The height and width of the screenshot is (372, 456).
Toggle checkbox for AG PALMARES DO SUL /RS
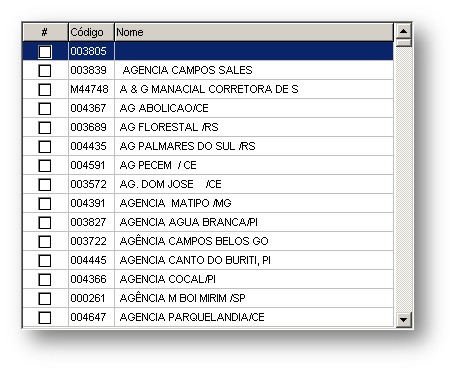click(45, 147)
